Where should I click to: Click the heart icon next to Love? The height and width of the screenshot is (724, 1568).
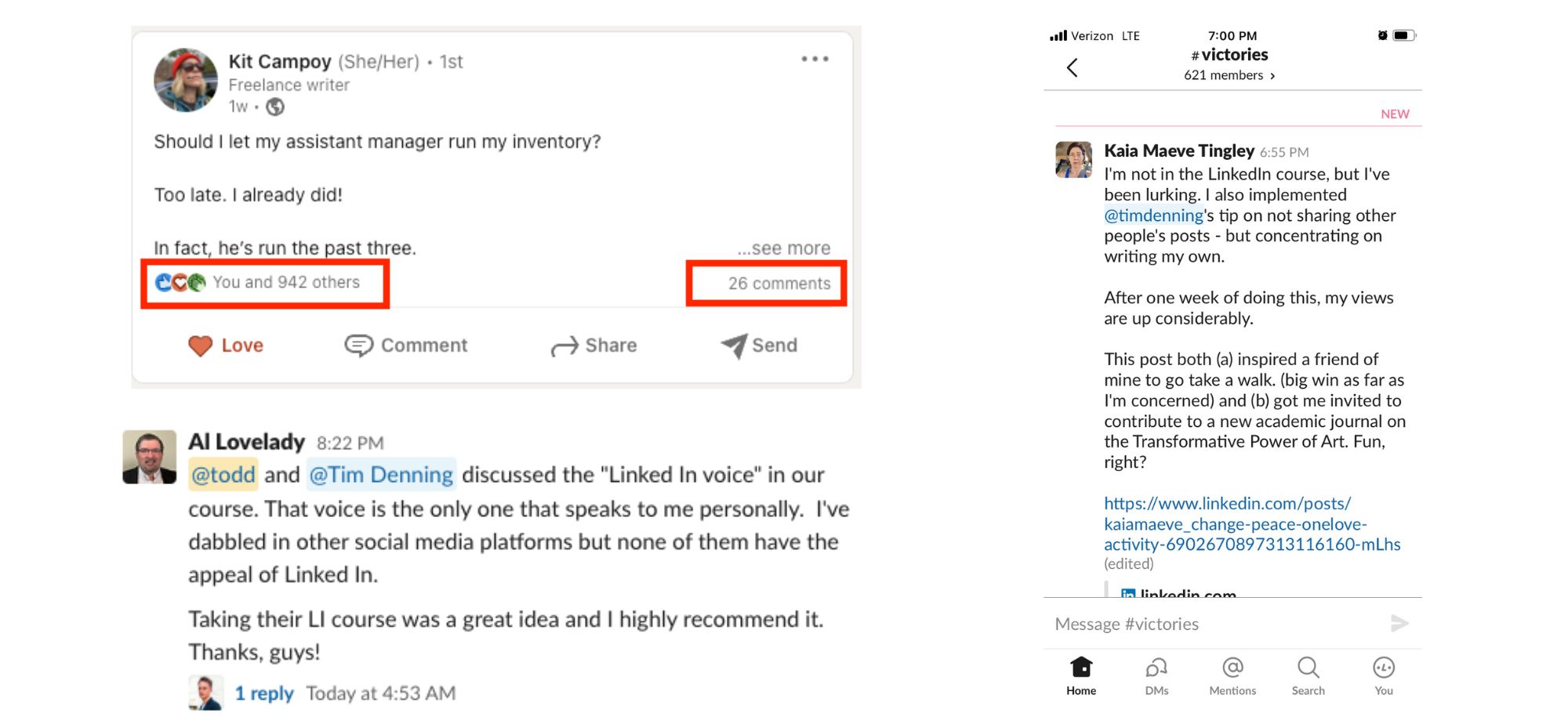pos(201,346)
